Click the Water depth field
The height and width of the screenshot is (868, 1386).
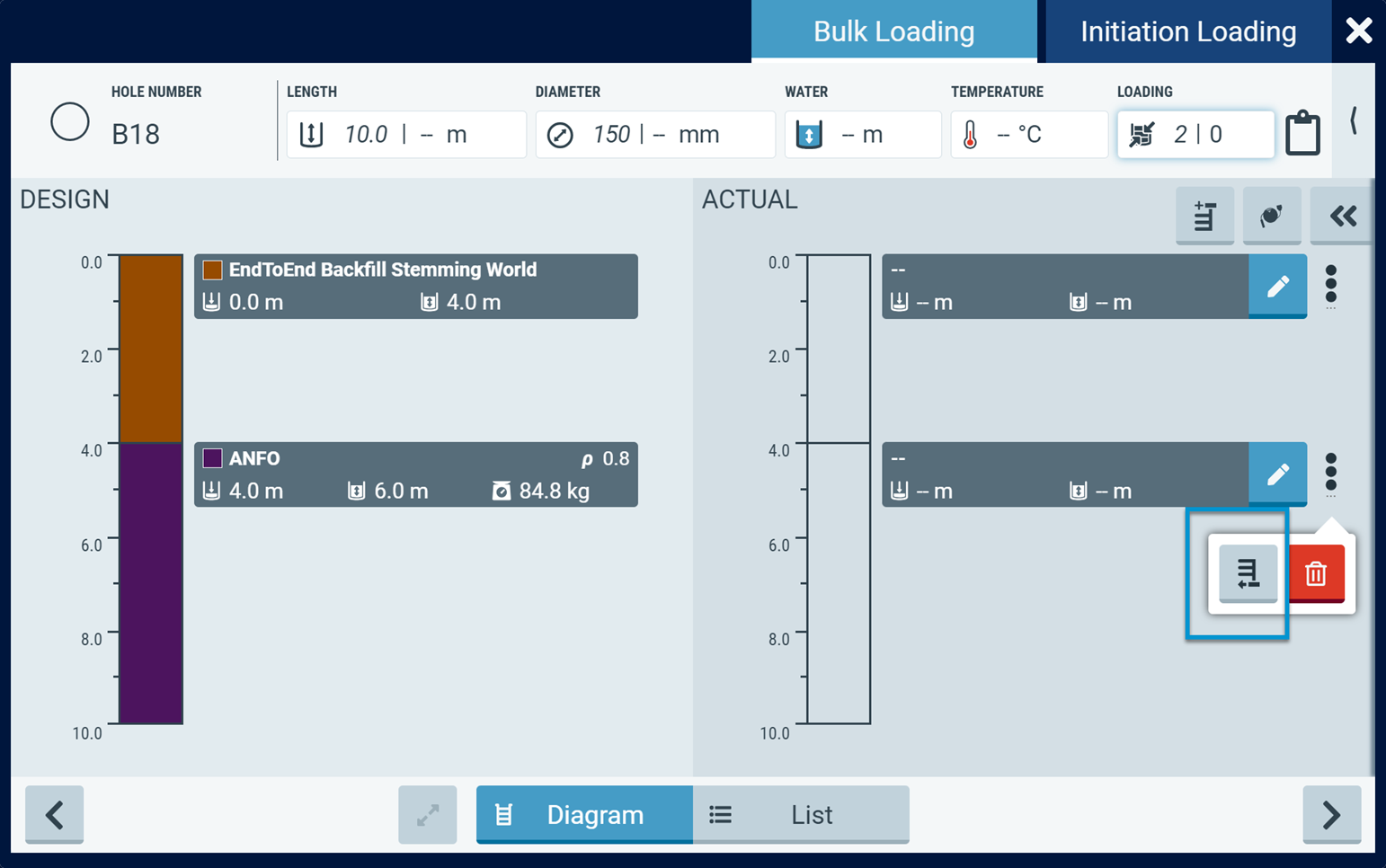(863, 135)
